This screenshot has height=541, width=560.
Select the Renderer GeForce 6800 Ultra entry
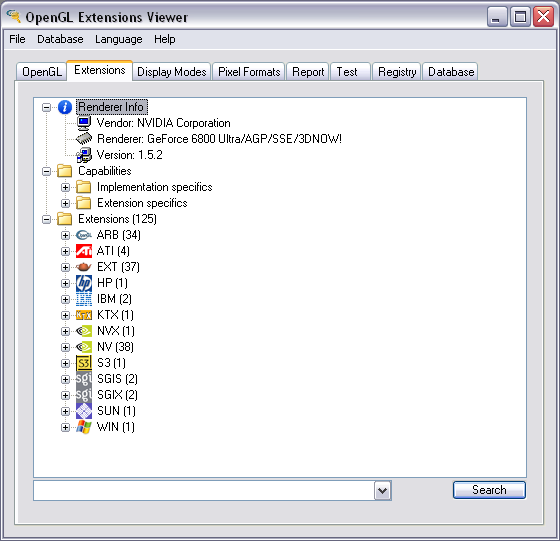click(219, 139)
